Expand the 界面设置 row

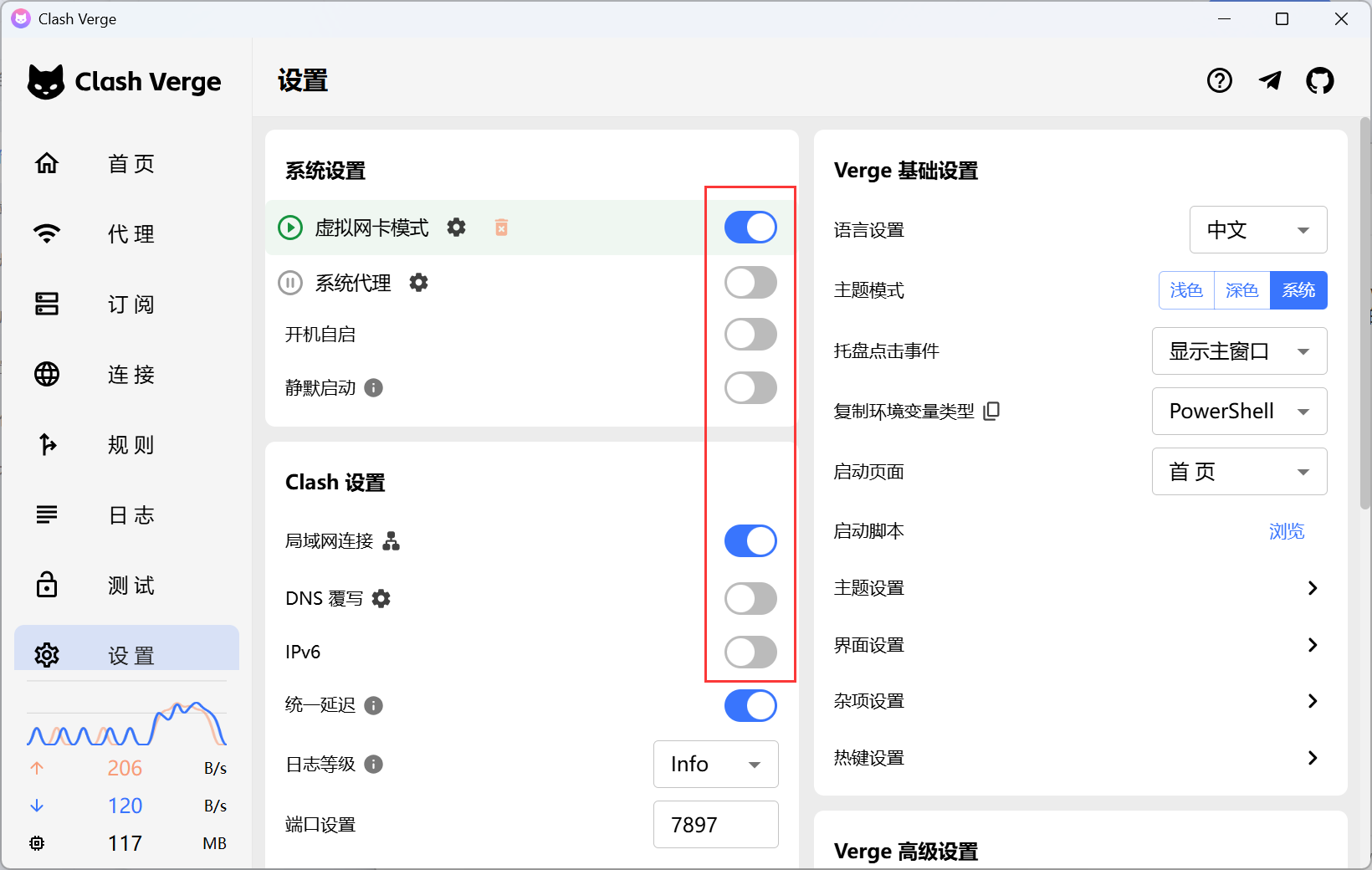click(1080, 645)
